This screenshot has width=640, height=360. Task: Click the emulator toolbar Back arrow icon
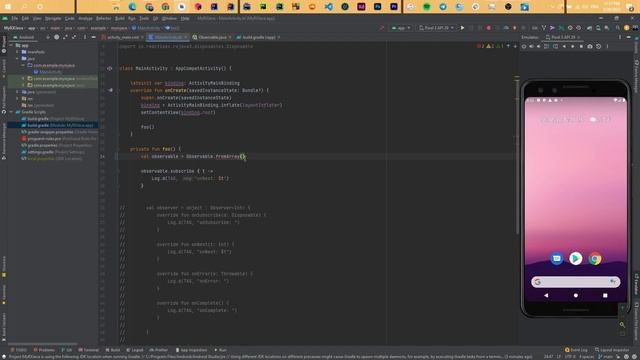[564, 47]
